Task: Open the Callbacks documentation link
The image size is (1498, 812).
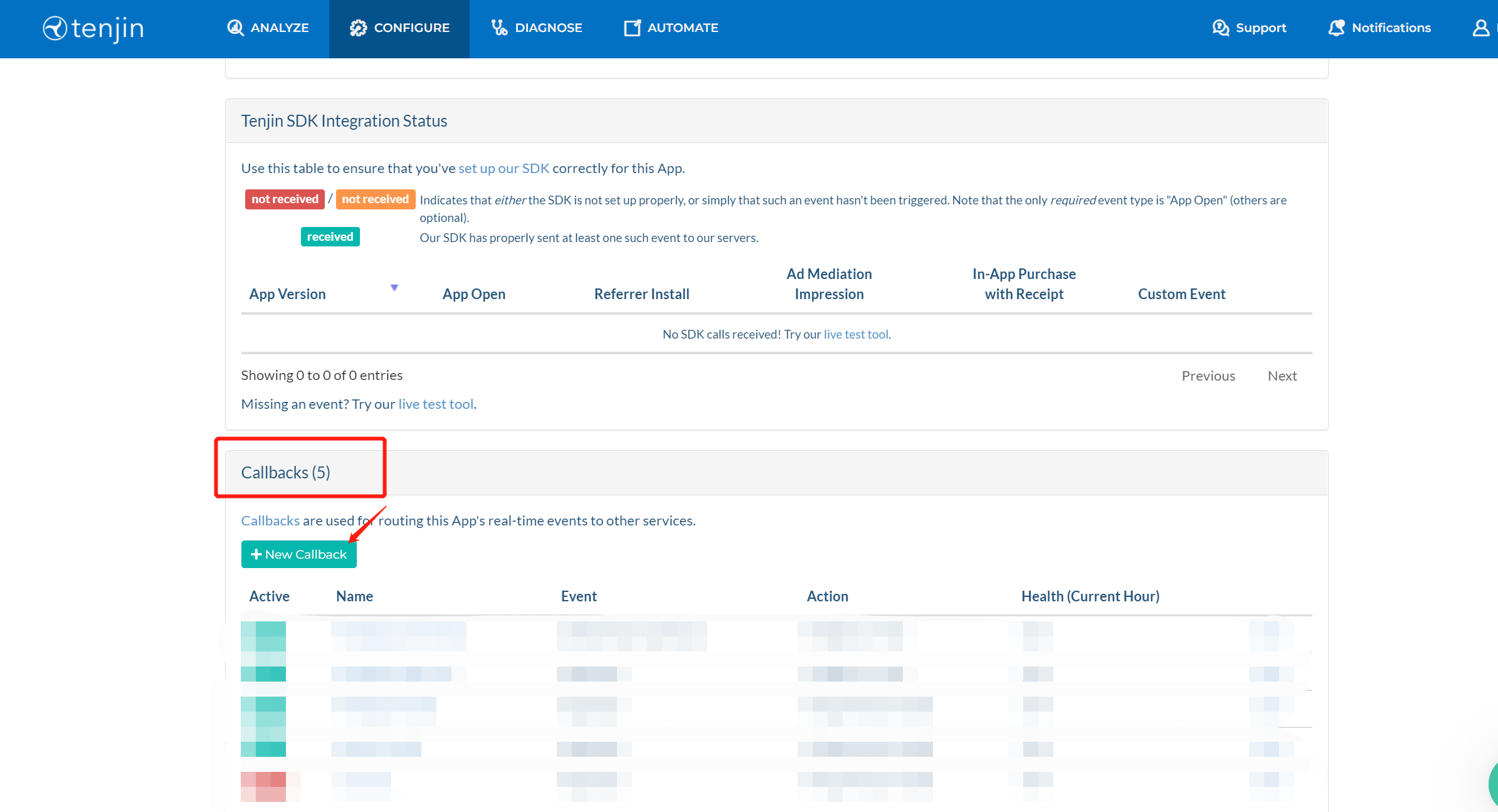Action: pos(270,520)
